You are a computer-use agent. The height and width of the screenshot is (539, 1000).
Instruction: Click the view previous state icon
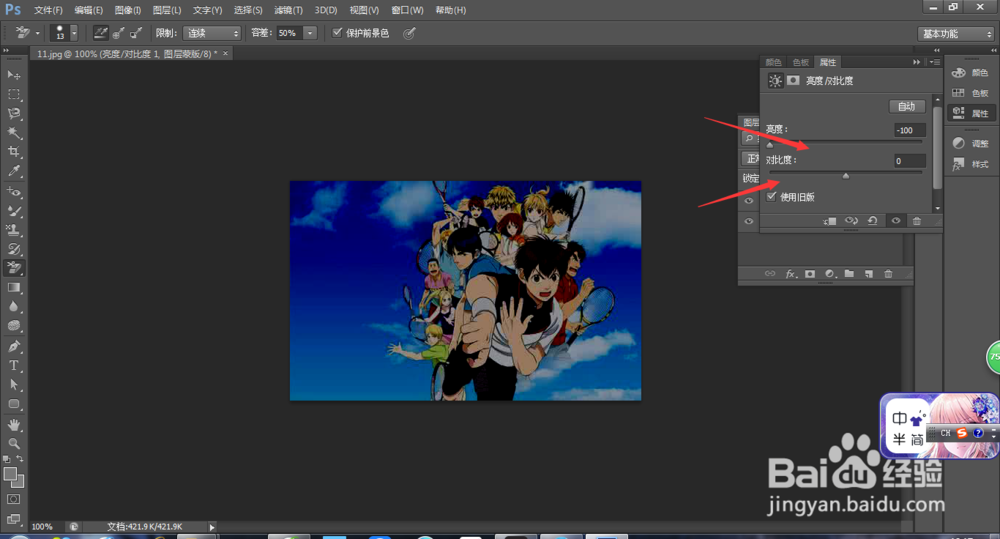(851, 221)
